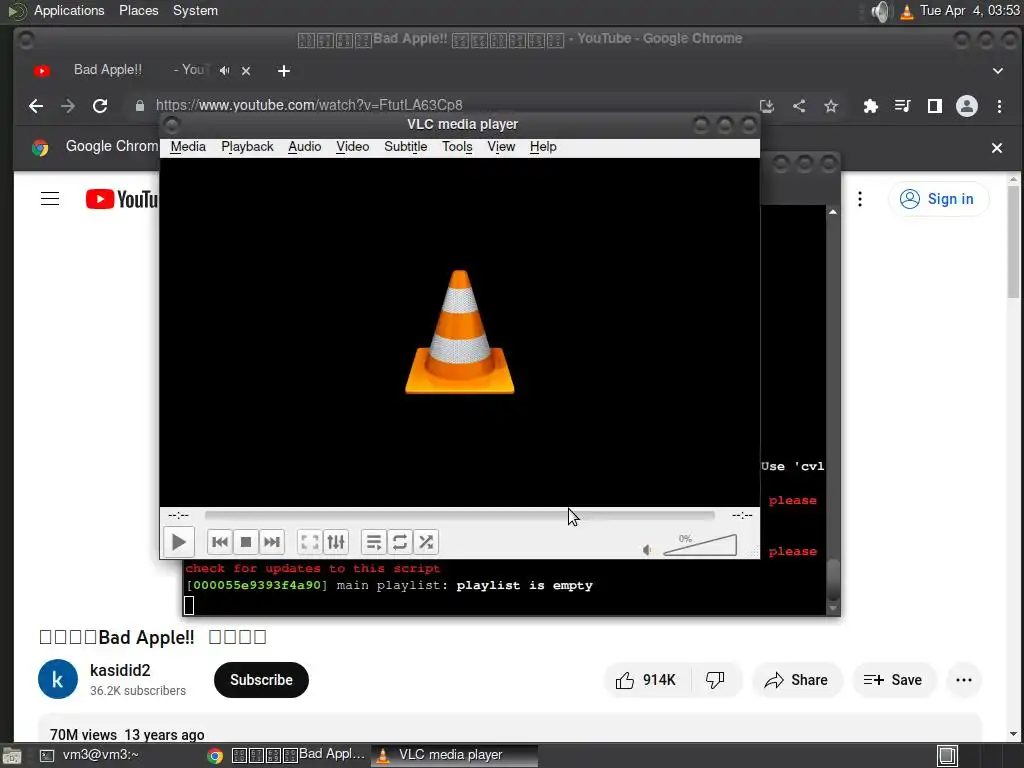Open more actions ellipsis button
1024x768 pixels.
pos(964,680)
